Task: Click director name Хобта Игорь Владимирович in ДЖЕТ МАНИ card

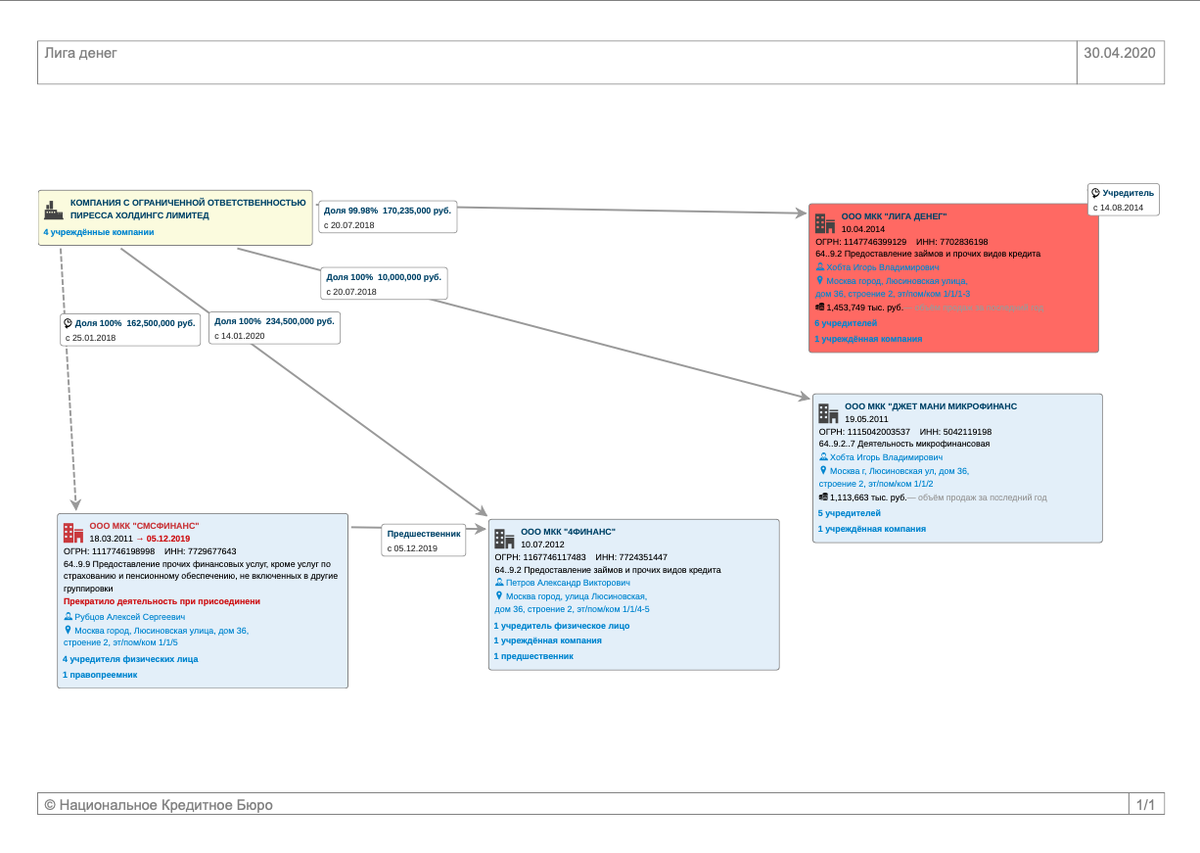Action: pyautogui.click(x=888, y=457)
